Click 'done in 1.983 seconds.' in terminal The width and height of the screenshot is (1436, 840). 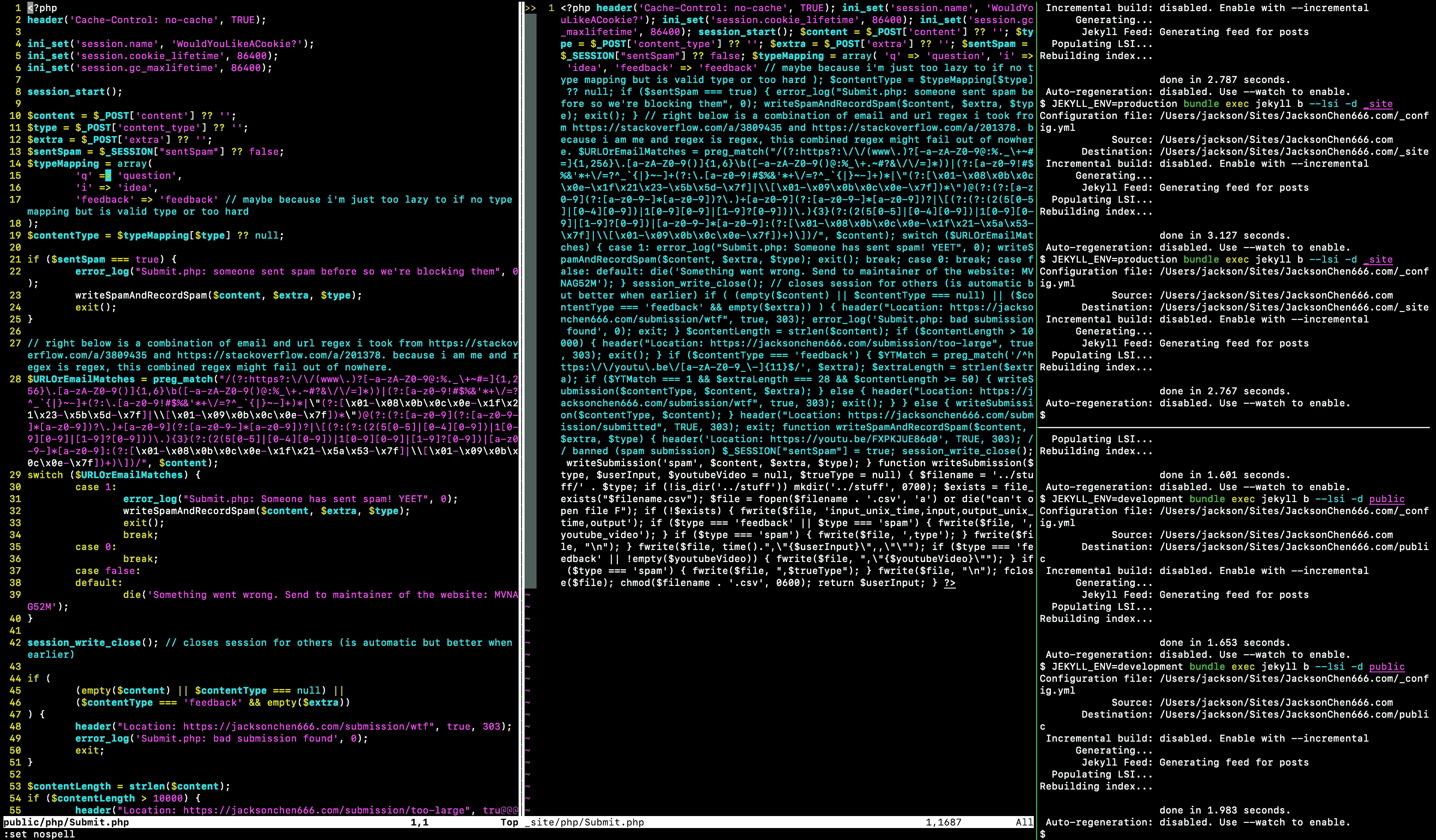point(1225,810)
